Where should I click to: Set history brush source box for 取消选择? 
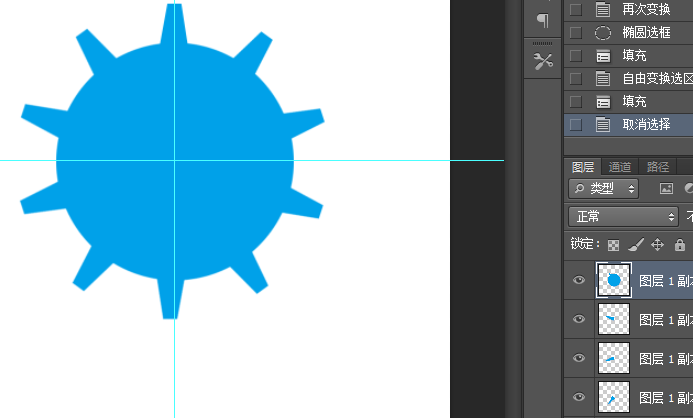[575, 125]
